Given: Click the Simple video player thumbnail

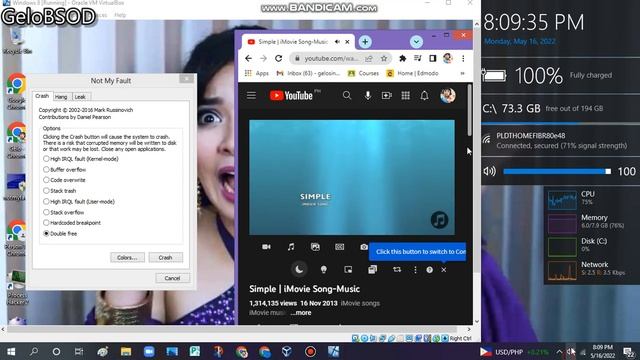Looking at the screenshot, I should (352, 177).
